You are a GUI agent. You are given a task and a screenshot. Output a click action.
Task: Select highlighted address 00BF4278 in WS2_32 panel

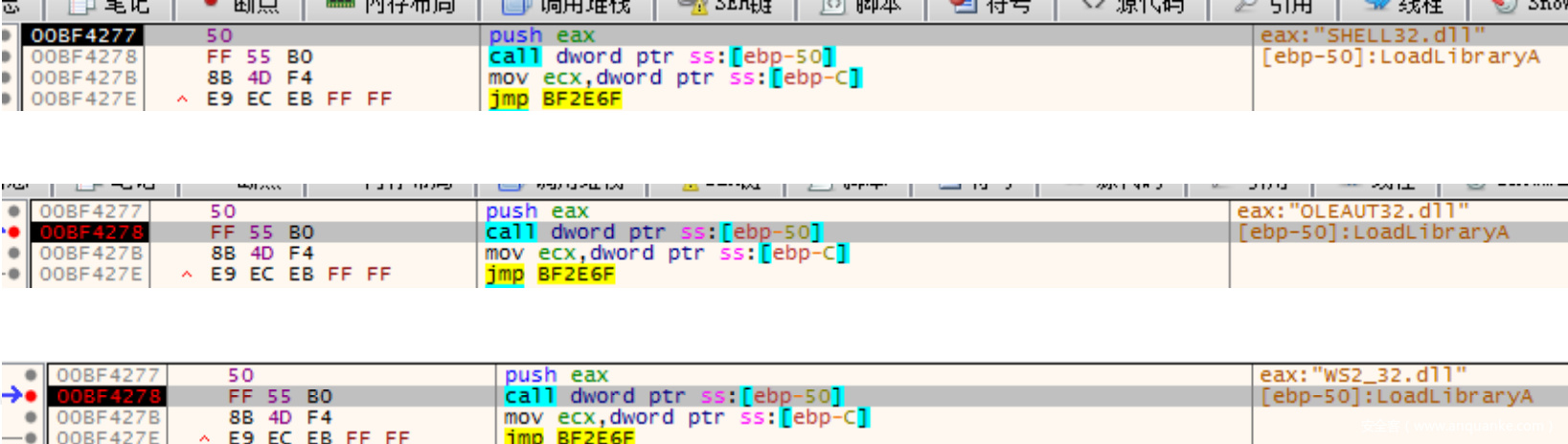click(x=107, y=396)
